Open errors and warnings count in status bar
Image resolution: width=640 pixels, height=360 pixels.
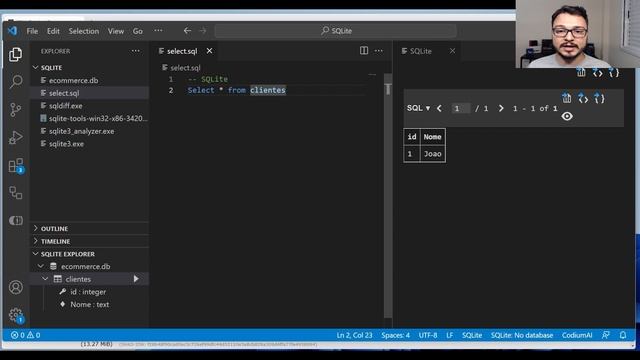[x=25, y=335]
